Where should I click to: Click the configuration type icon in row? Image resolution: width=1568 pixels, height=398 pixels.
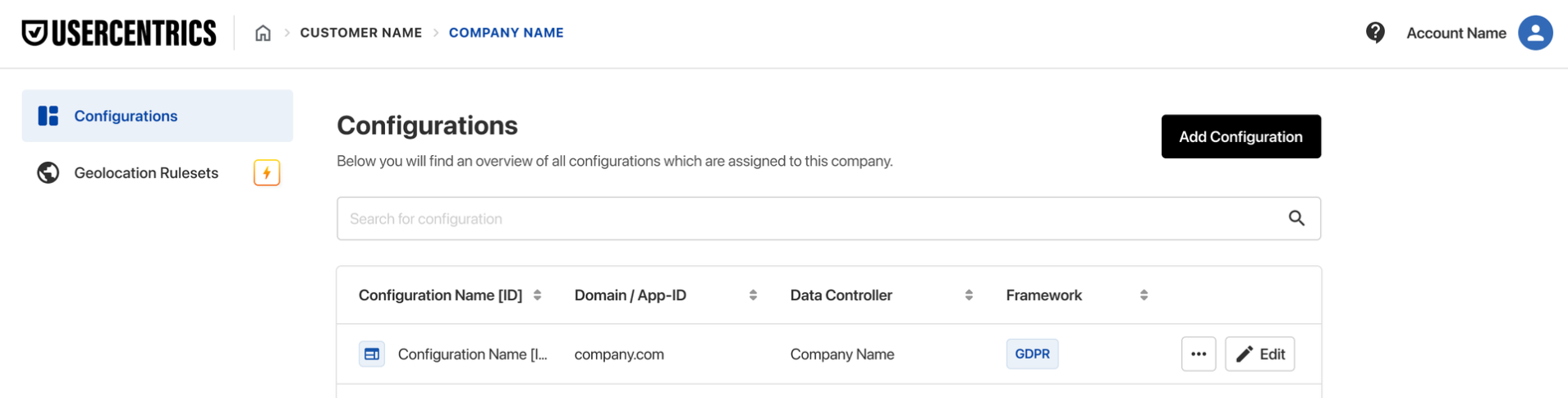372,354
